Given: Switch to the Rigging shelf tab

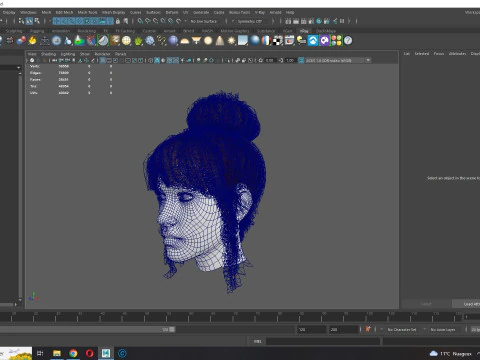Looking at the screenshot, I should 37,31.
